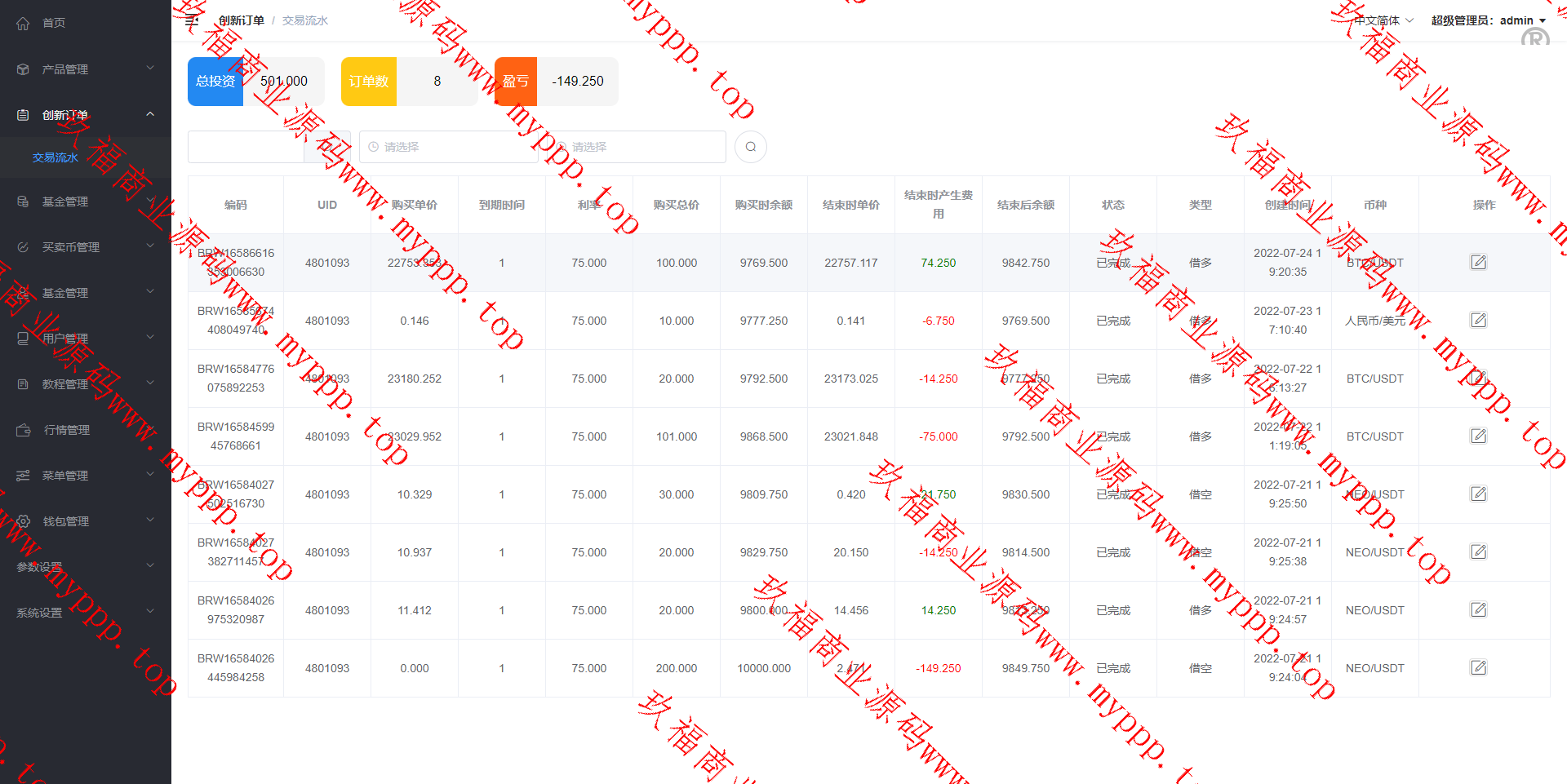
Task: Click the 产品管理 box icon in sidebar
Action: (x=23, y=69)
